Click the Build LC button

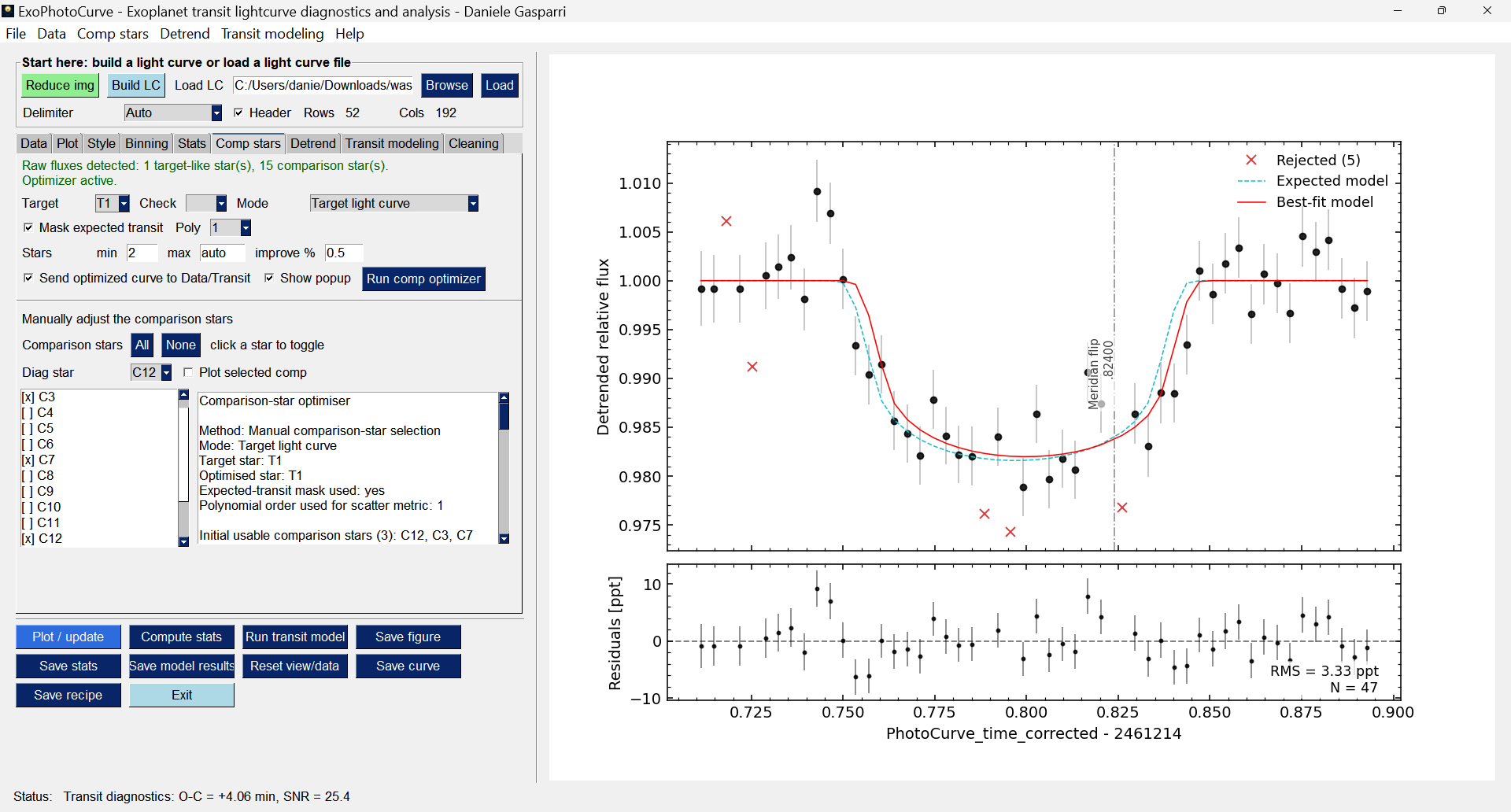tap(136, 85)
